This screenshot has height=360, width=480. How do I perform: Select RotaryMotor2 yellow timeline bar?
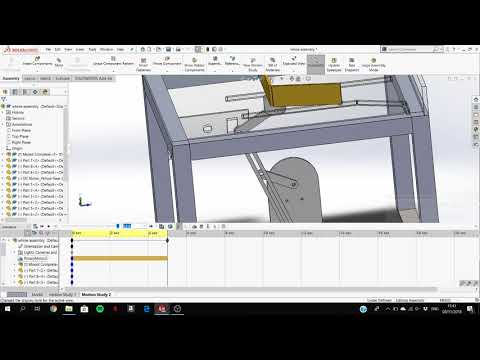click(x=120, y=258)
